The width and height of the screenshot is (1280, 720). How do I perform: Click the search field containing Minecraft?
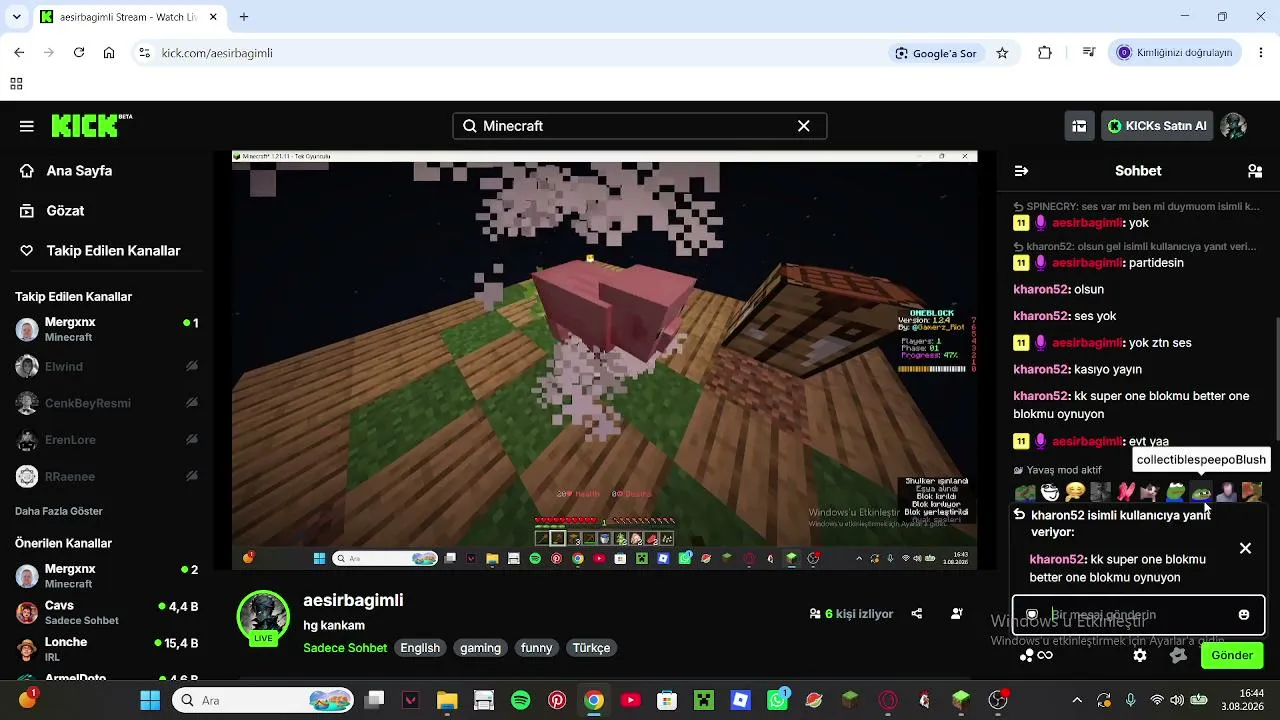coord(639,126)
